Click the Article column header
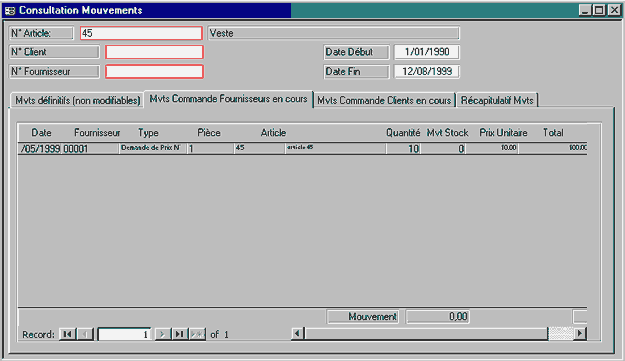This screenshot has height=361, width=625. coord(273,133)
